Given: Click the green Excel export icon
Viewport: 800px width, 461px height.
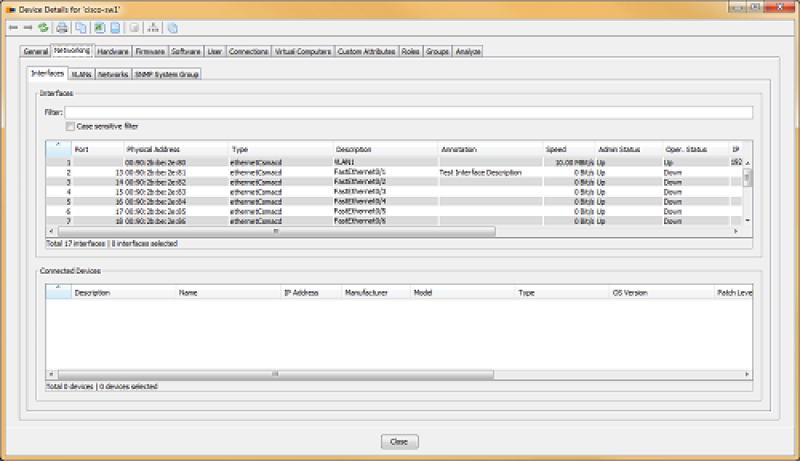Looking at the screenshot, I should click(99, 27).
